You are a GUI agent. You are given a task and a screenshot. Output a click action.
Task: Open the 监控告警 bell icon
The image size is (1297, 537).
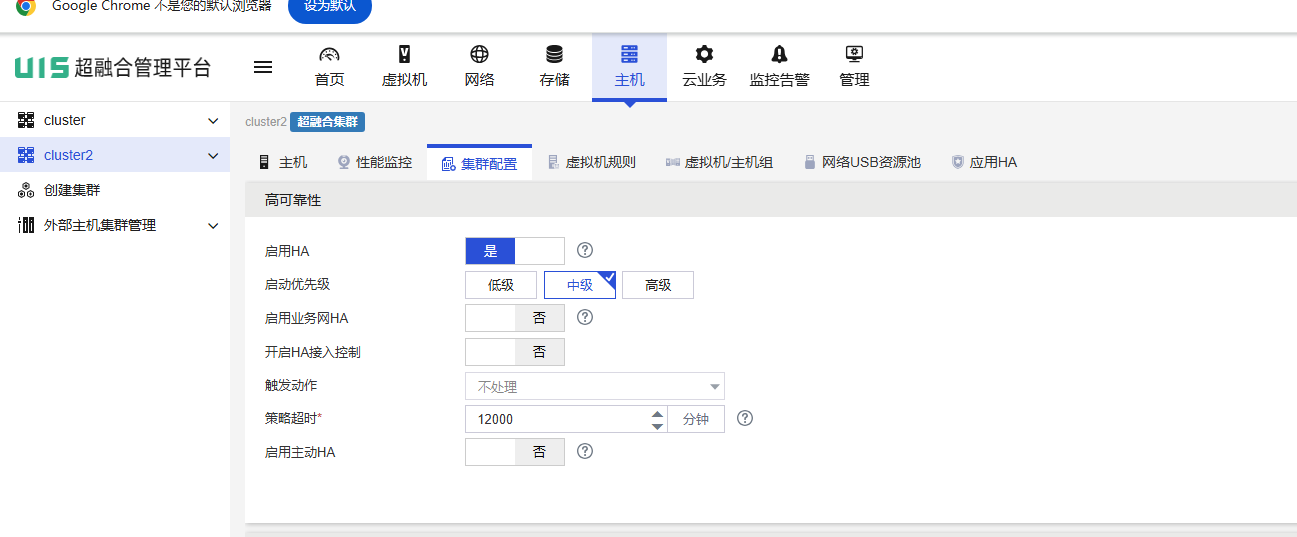click(x=779, y=55)
